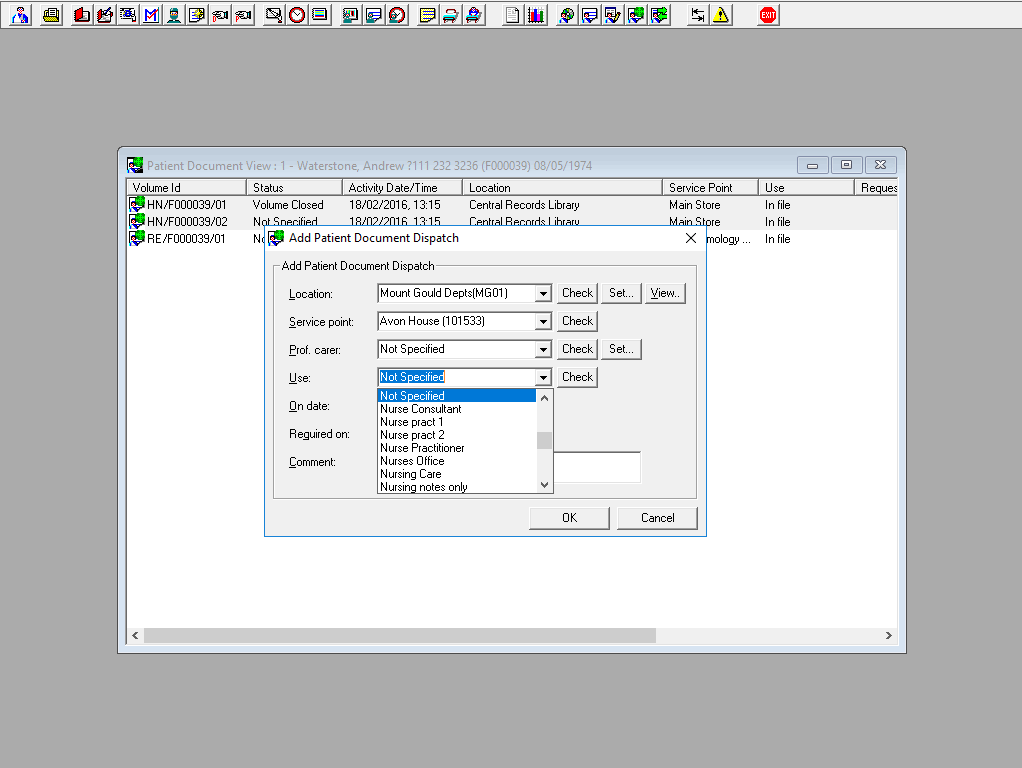Open the plain red book toolbar icon
This screenshot has height=768, width=1022.
81,15
